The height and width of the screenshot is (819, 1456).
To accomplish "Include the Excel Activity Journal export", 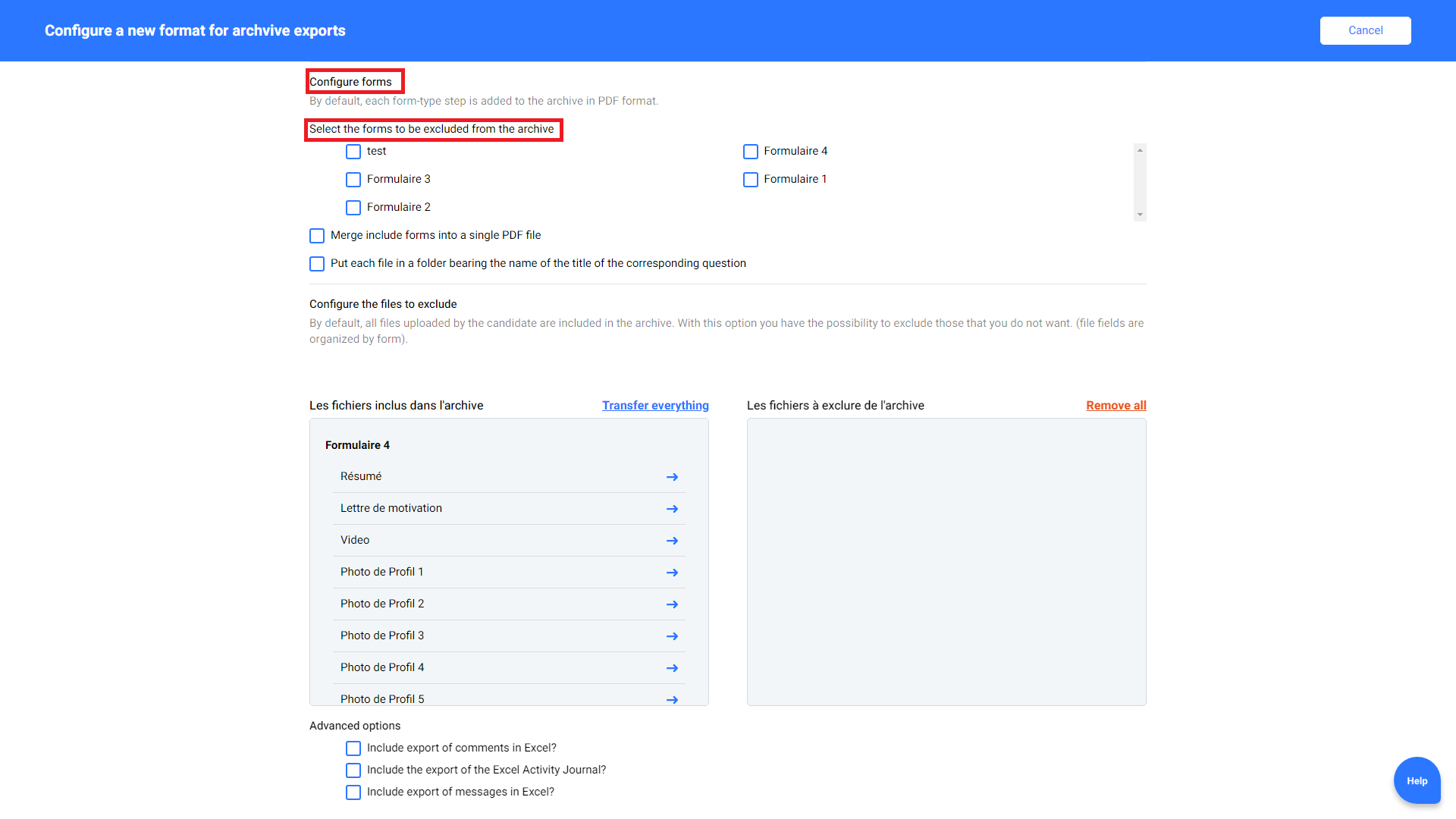I will coord(353,770).
